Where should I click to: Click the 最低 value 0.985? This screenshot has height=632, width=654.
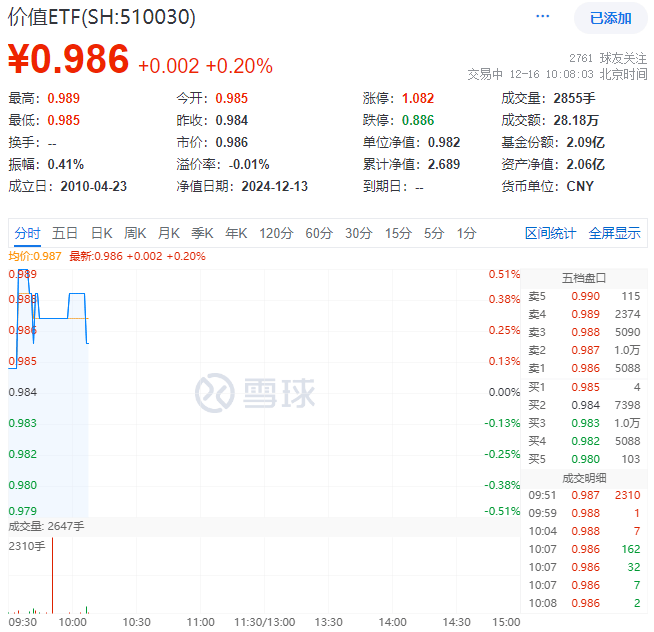click(x=63, y=121)
